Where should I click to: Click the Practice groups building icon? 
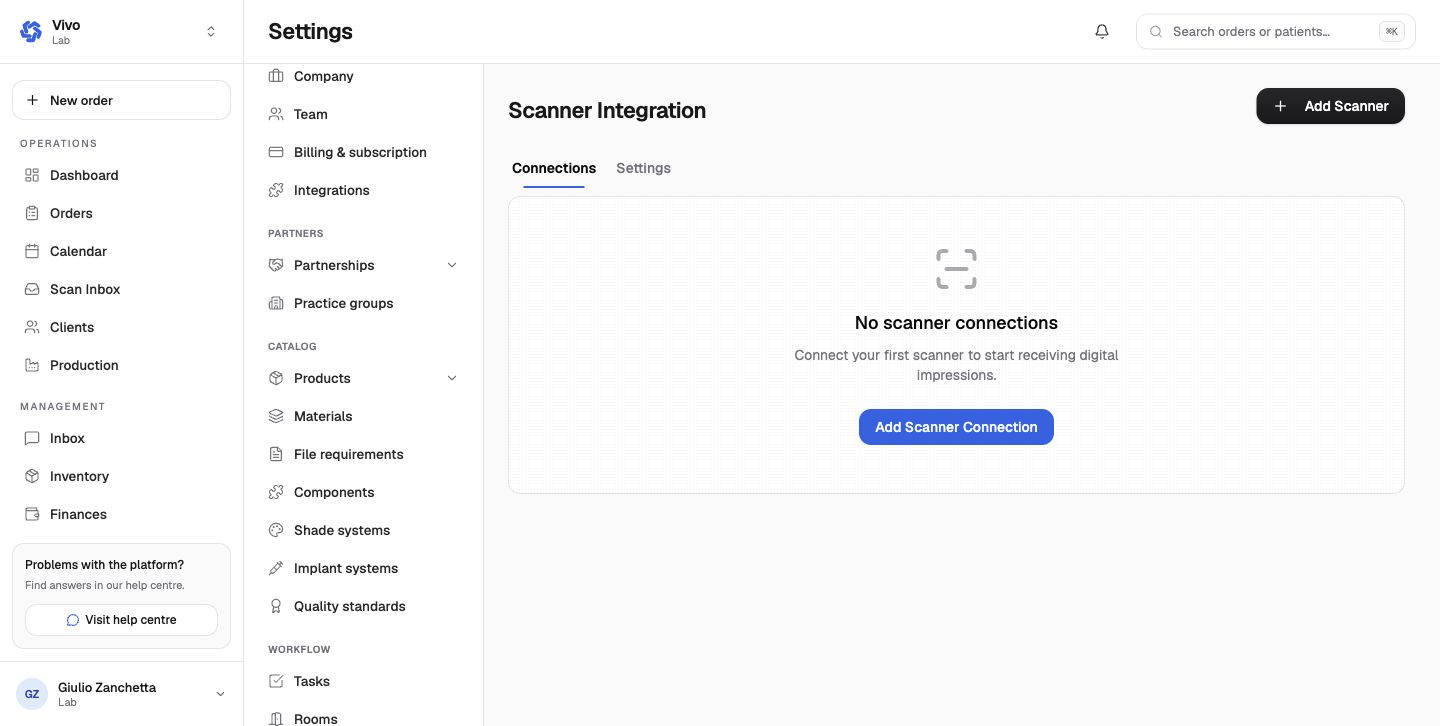[x=276, y=303]
